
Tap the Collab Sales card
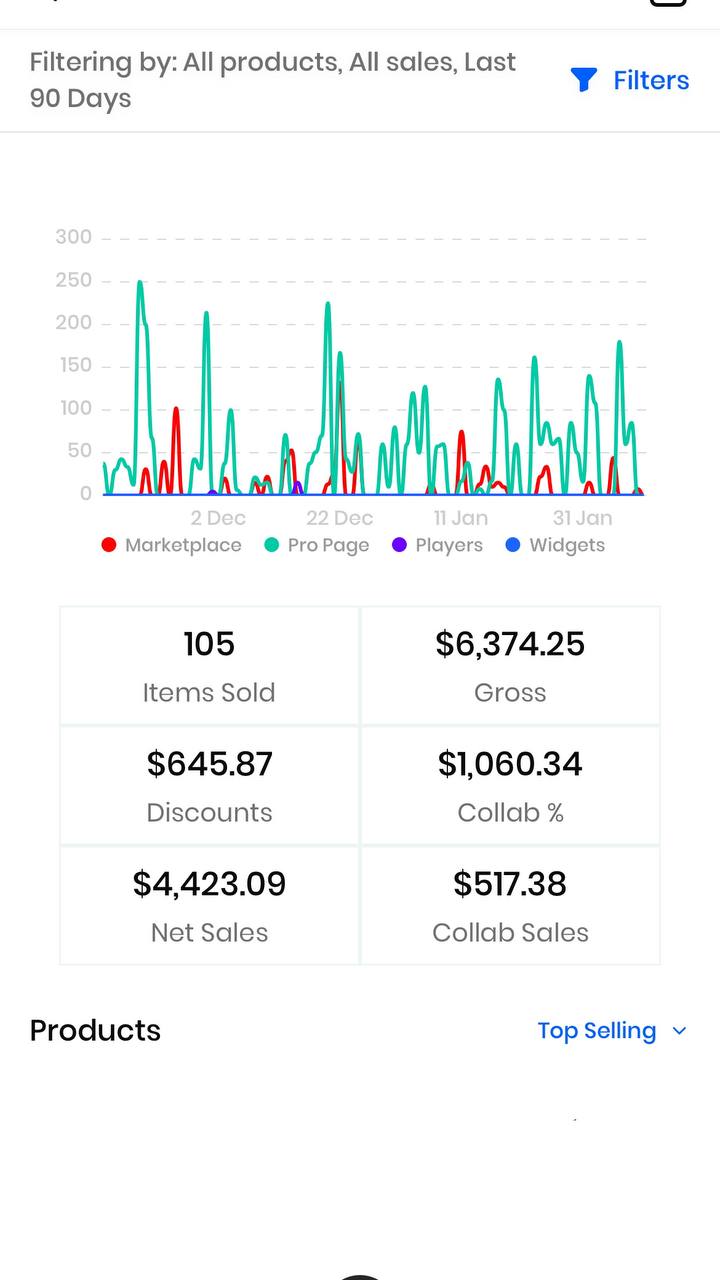click(x=510, y=906)
